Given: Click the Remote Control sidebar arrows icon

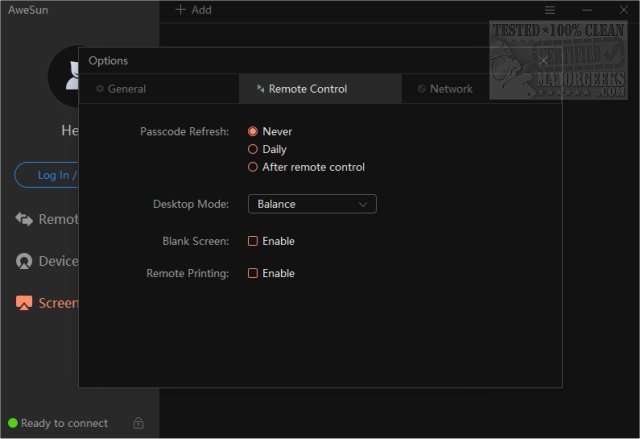Looking at the screenshot, I should tap(24, 219).
